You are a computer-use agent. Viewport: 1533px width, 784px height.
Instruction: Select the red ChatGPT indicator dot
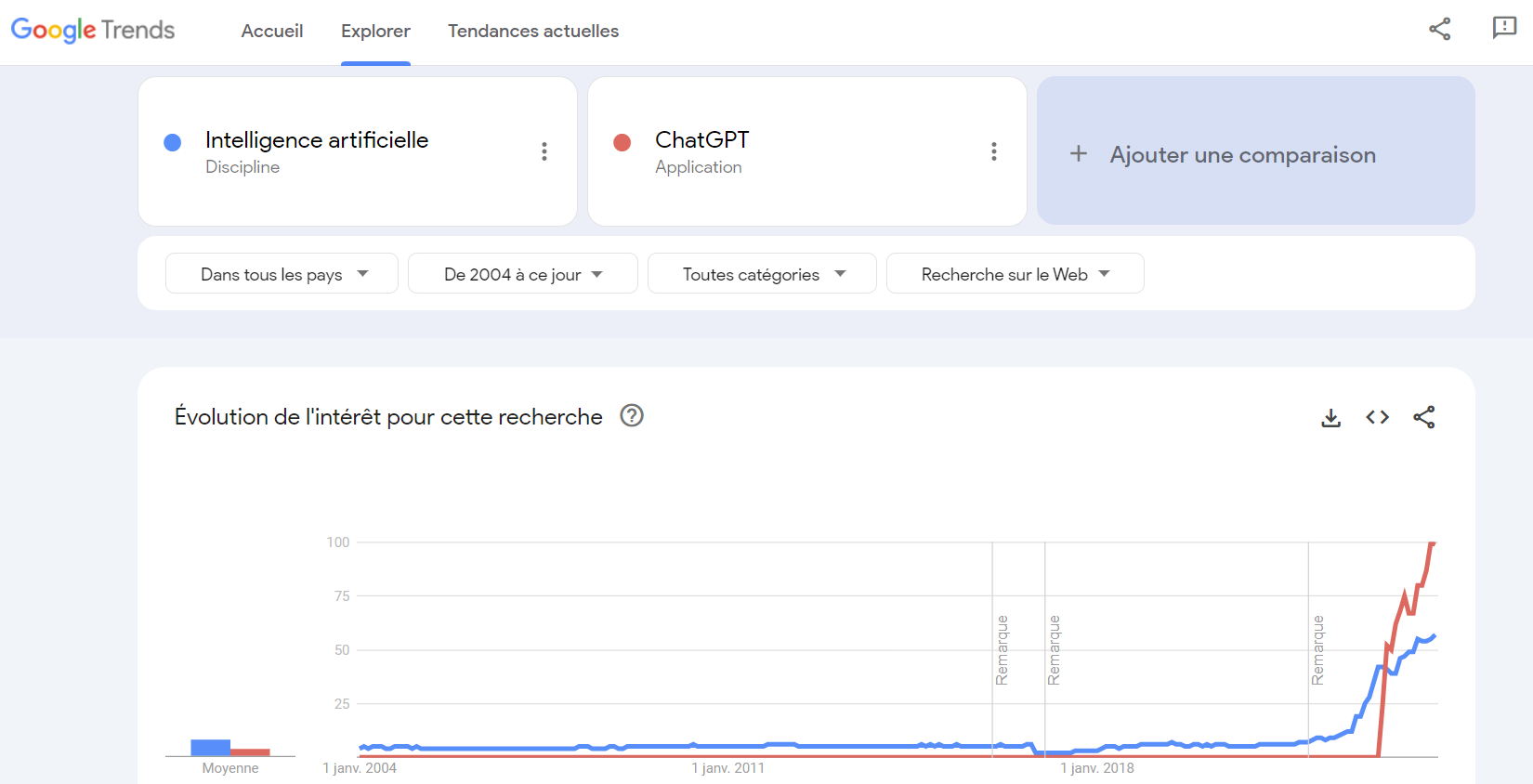point(622,143)
